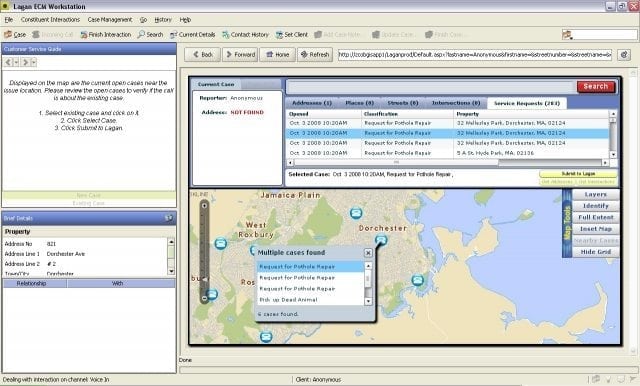This screenshot has width=640, height=386.
Task: Click the Case icon in toolbar
Action: pyautogui.click(x=8, y=35)
